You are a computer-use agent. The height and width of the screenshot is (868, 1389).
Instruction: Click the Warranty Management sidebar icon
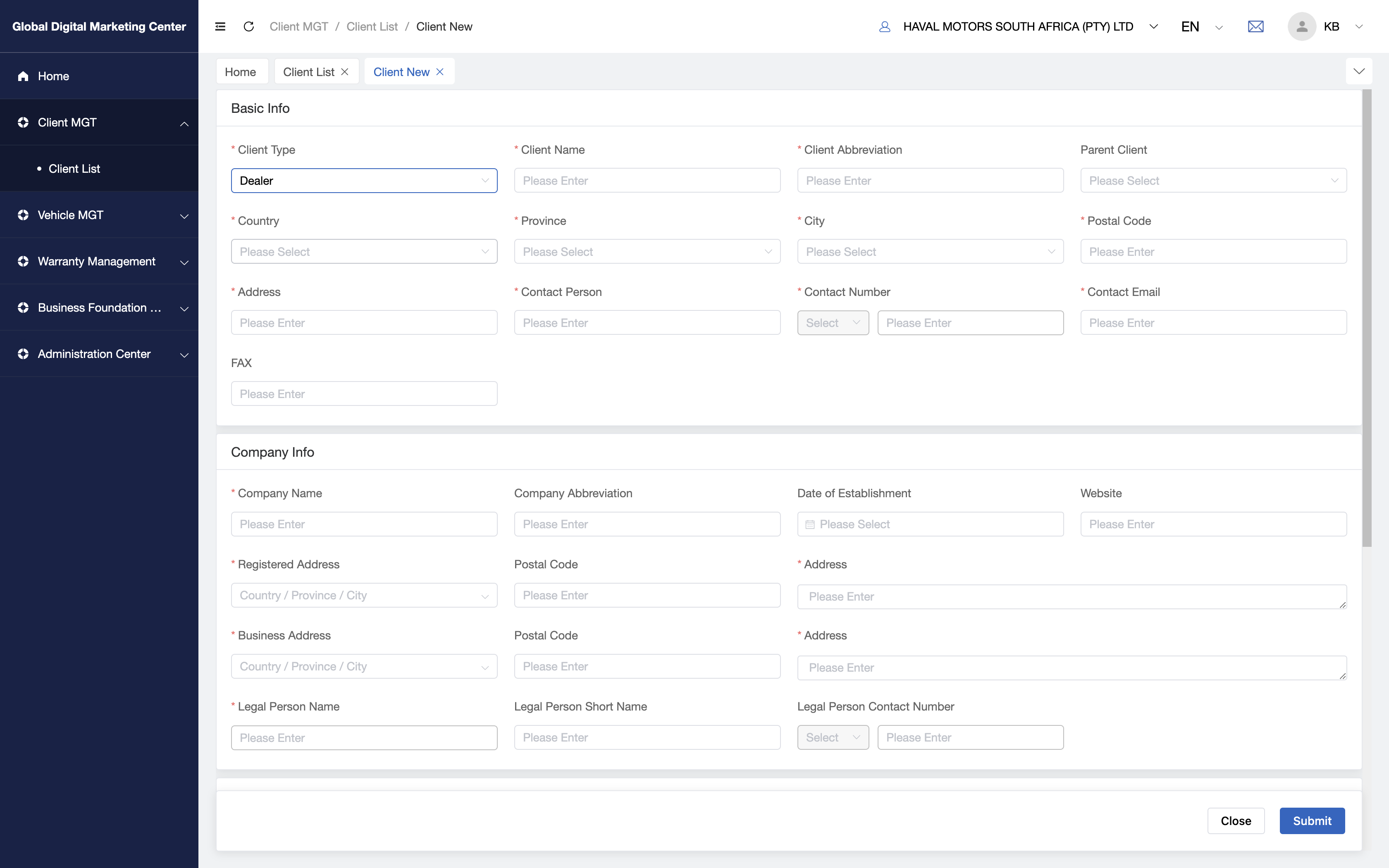tap(23, 261)
